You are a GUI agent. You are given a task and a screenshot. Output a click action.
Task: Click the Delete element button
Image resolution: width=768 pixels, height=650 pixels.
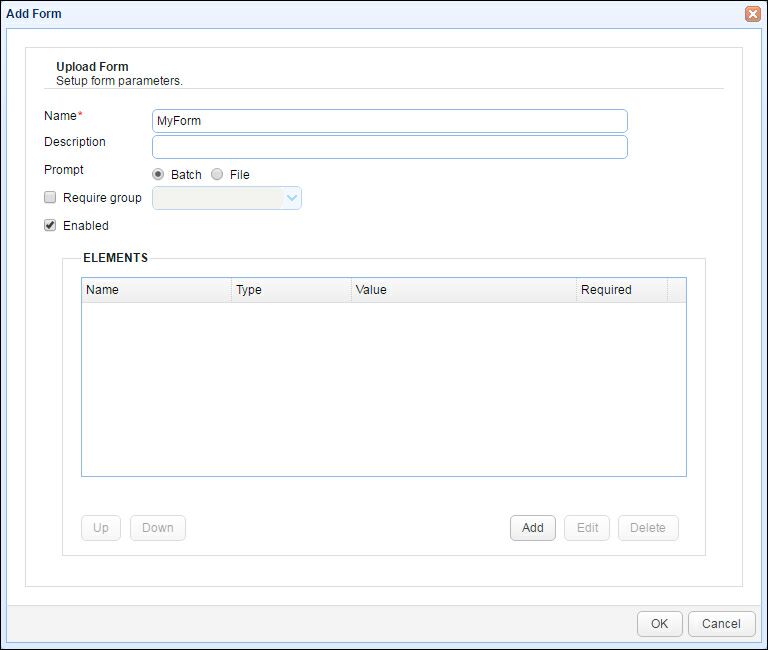coord(648,528)
